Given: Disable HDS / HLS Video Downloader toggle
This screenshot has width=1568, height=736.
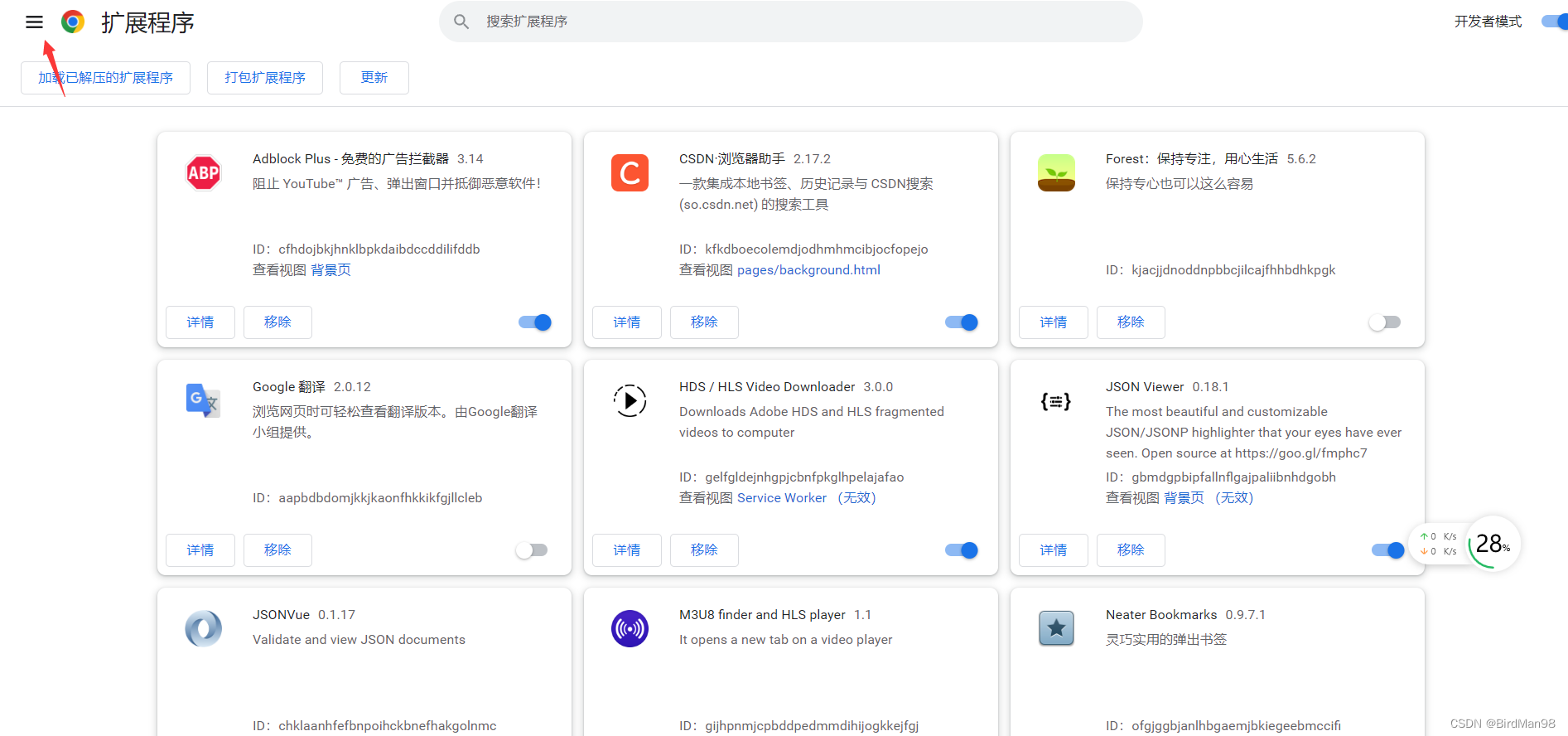Looking at the screenshot, I should [x=962, y=550].
